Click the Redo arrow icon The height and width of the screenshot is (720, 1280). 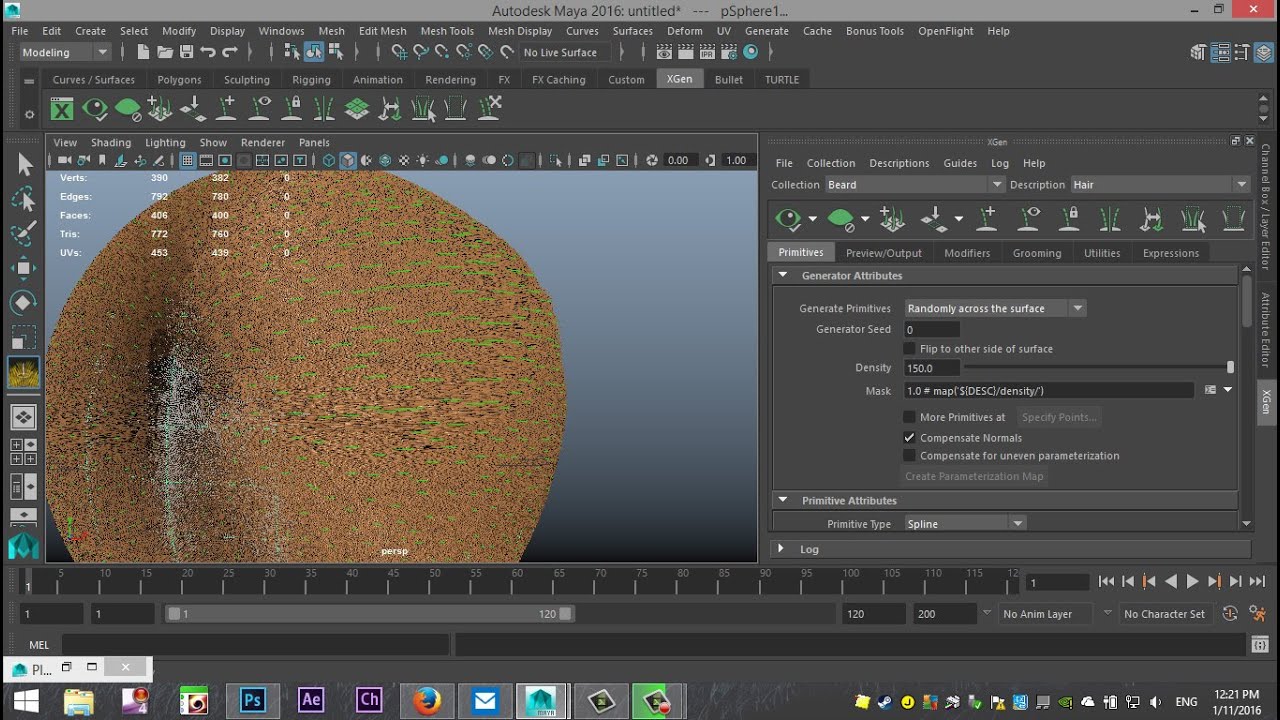pyautogui.click(x=230, y=52)
